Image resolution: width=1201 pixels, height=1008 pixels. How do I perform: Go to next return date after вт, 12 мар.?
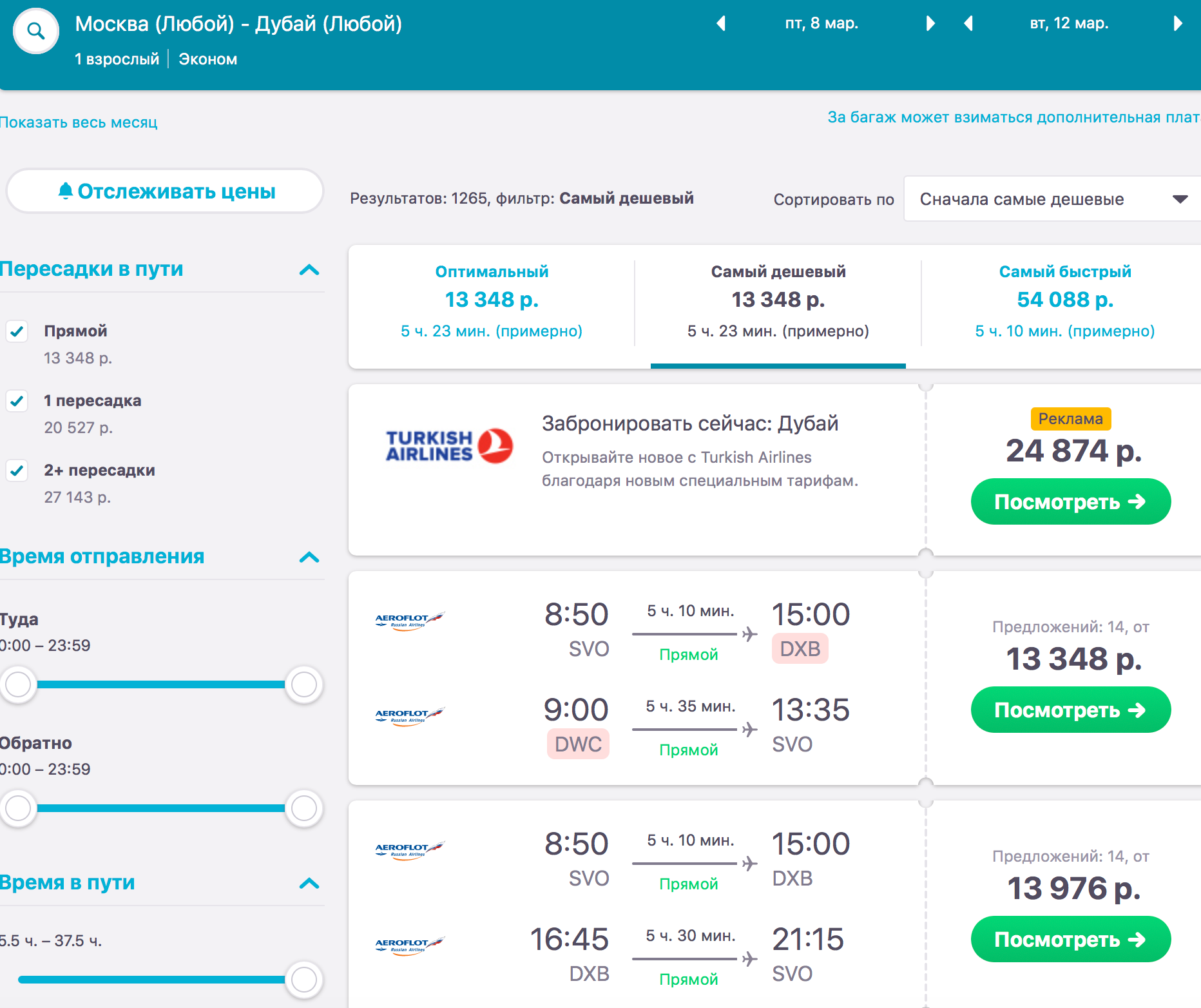pyautogui.click(x=1178, y=24)
